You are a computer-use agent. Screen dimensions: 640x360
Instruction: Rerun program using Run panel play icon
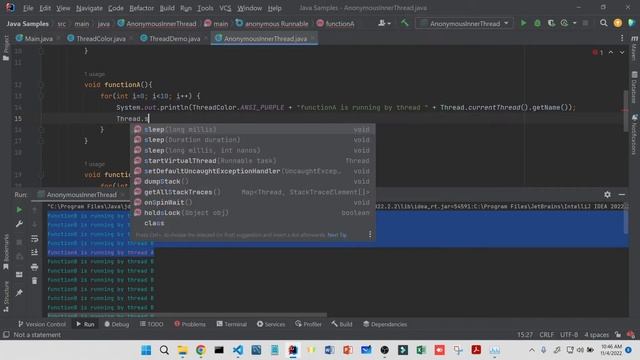click(19, 209)
